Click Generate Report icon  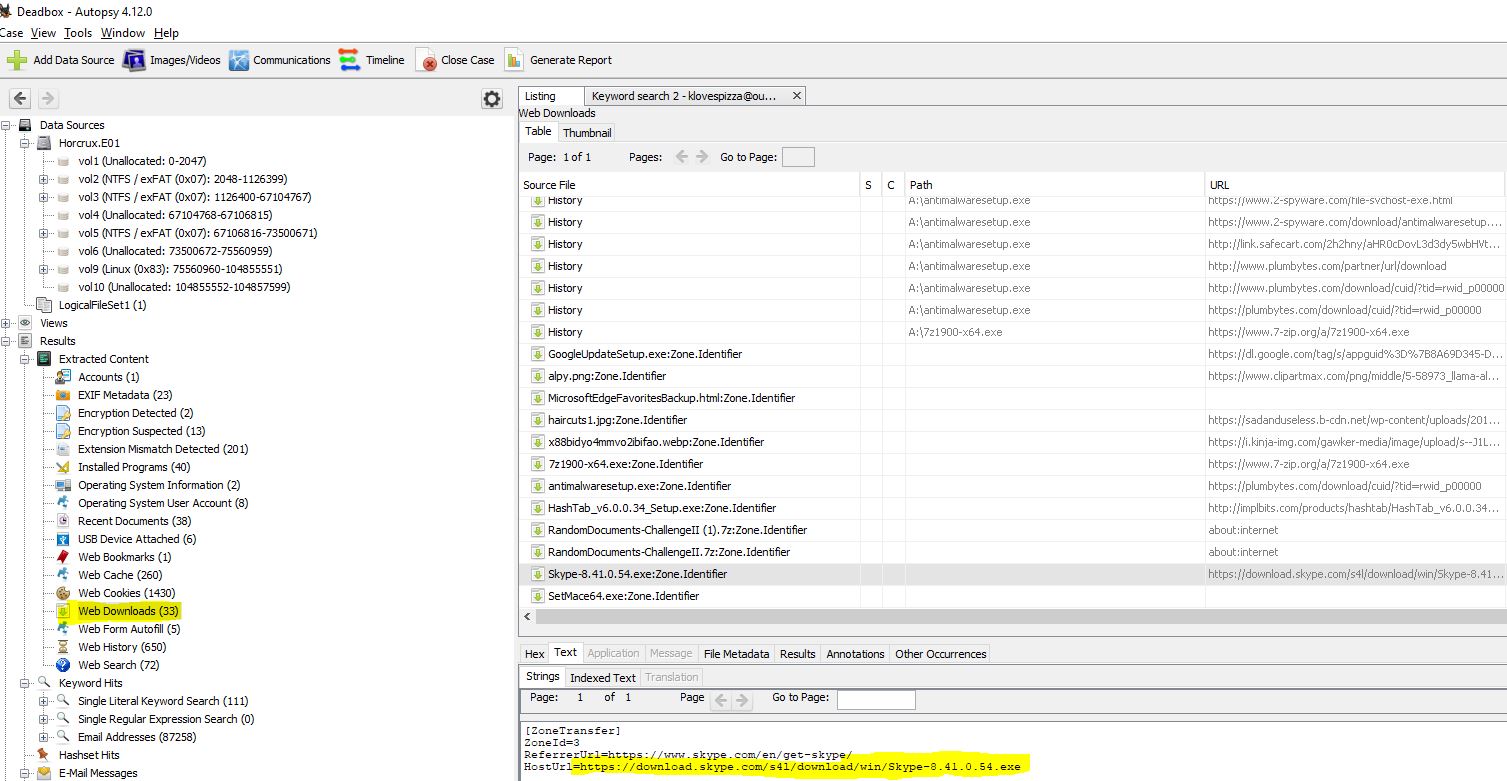513,60
